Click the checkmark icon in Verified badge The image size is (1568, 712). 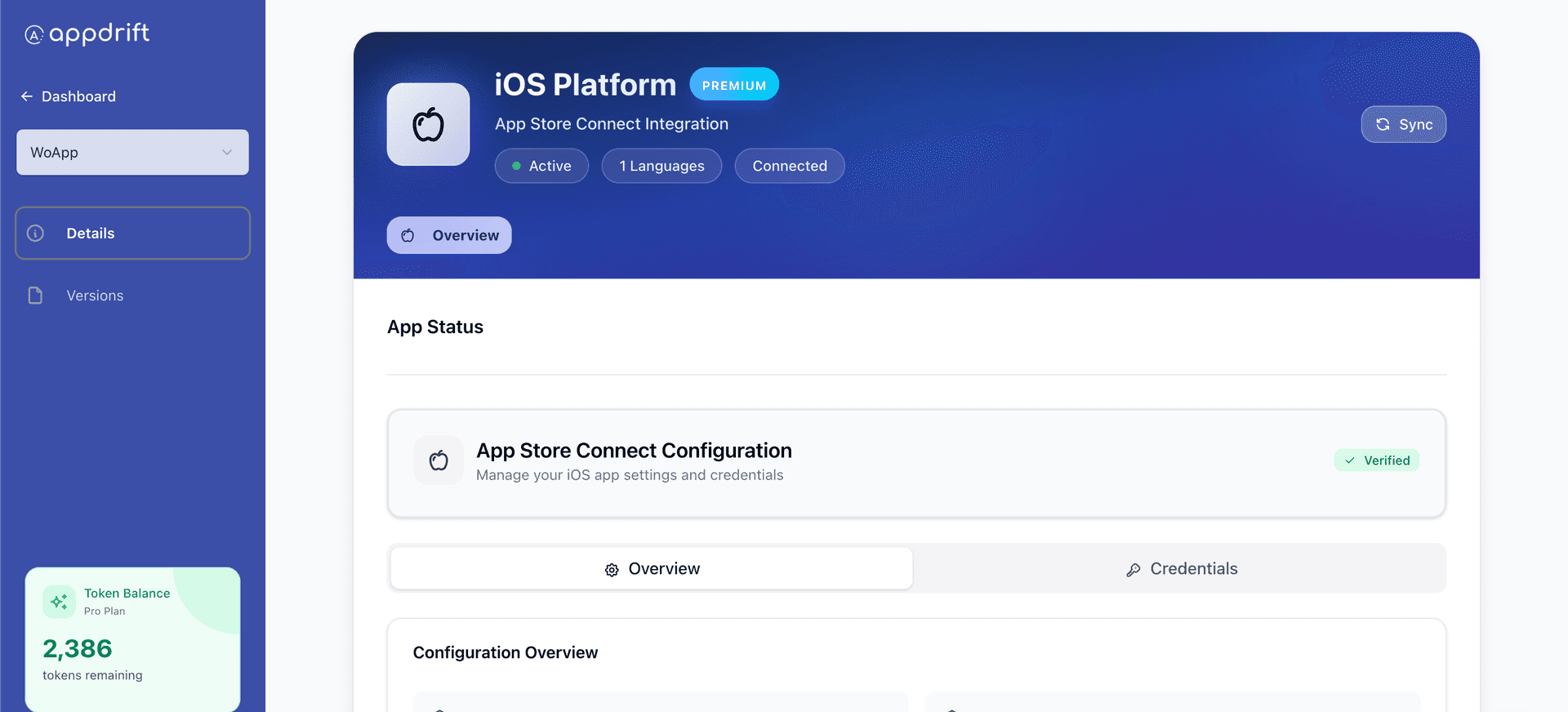click(x=1350, y=461)
